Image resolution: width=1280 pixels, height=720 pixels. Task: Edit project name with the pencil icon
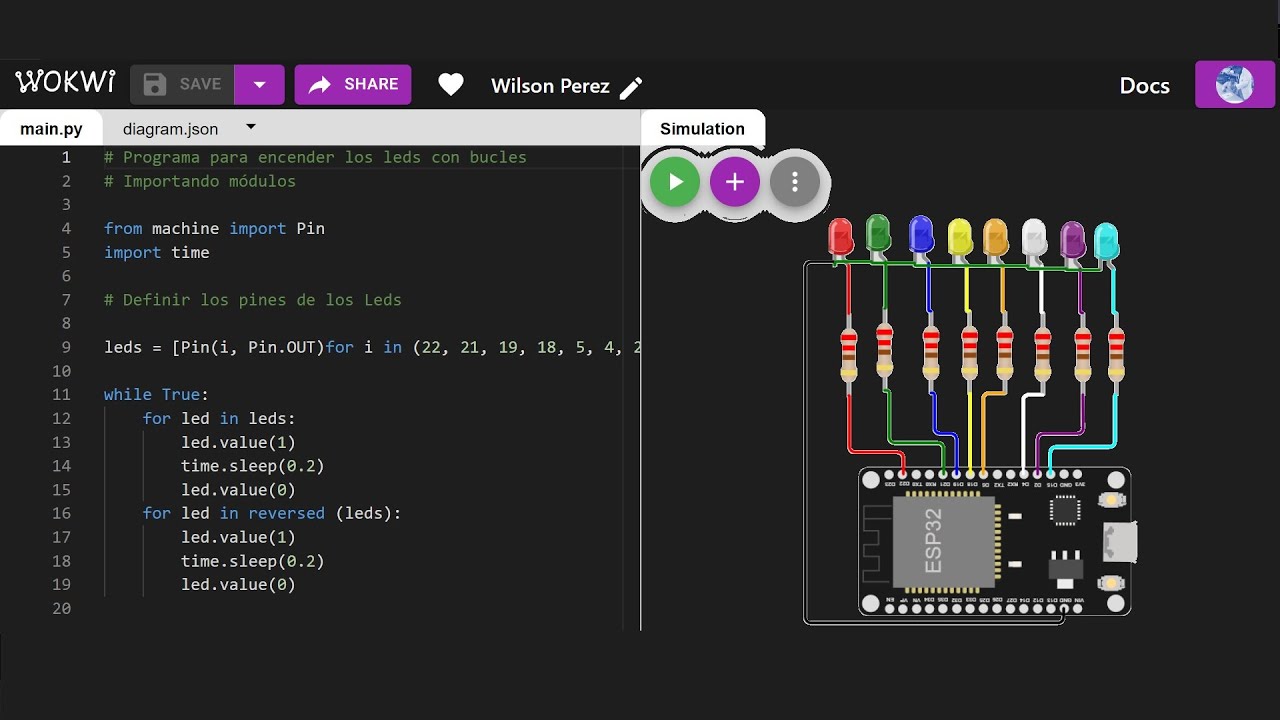coord(631,88)
